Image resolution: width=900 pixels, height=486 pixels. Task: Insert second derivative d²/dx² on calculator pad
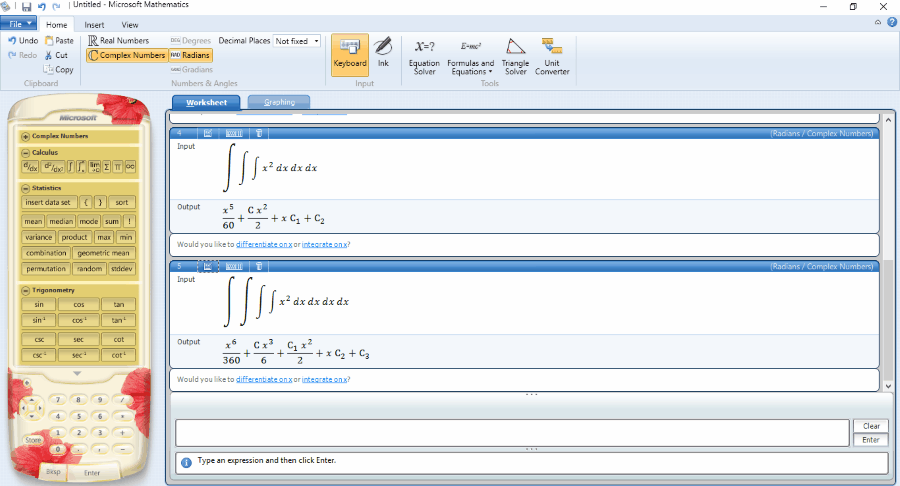coord(53,167)
